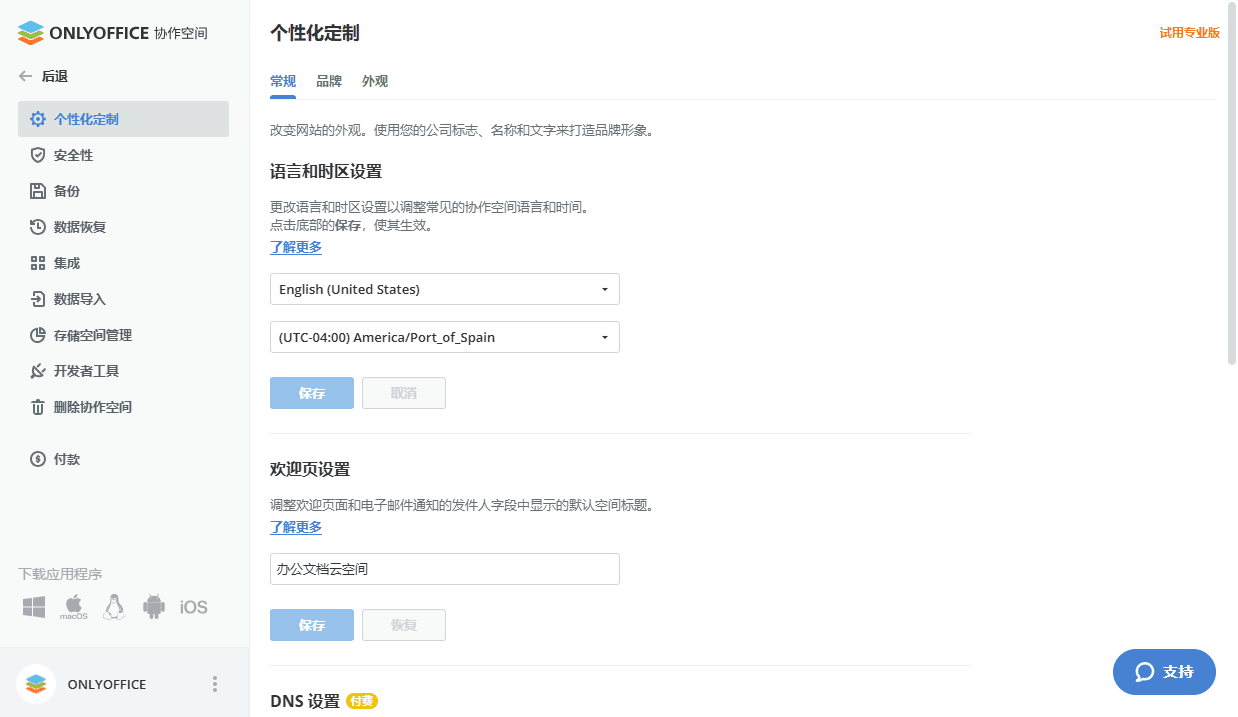
Task: Download the macOS desktop app
Action: point(74,607)
